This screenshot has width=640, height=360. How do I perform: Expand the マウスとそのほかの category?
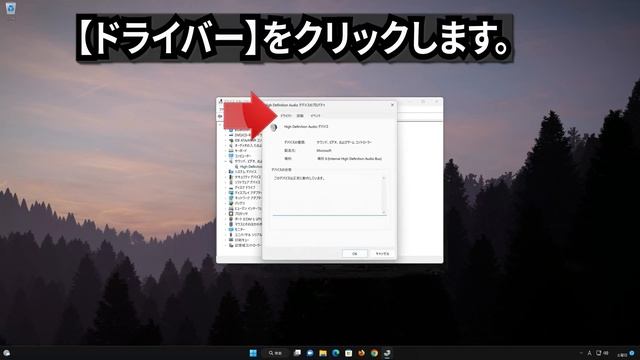[x=225, y=224]
